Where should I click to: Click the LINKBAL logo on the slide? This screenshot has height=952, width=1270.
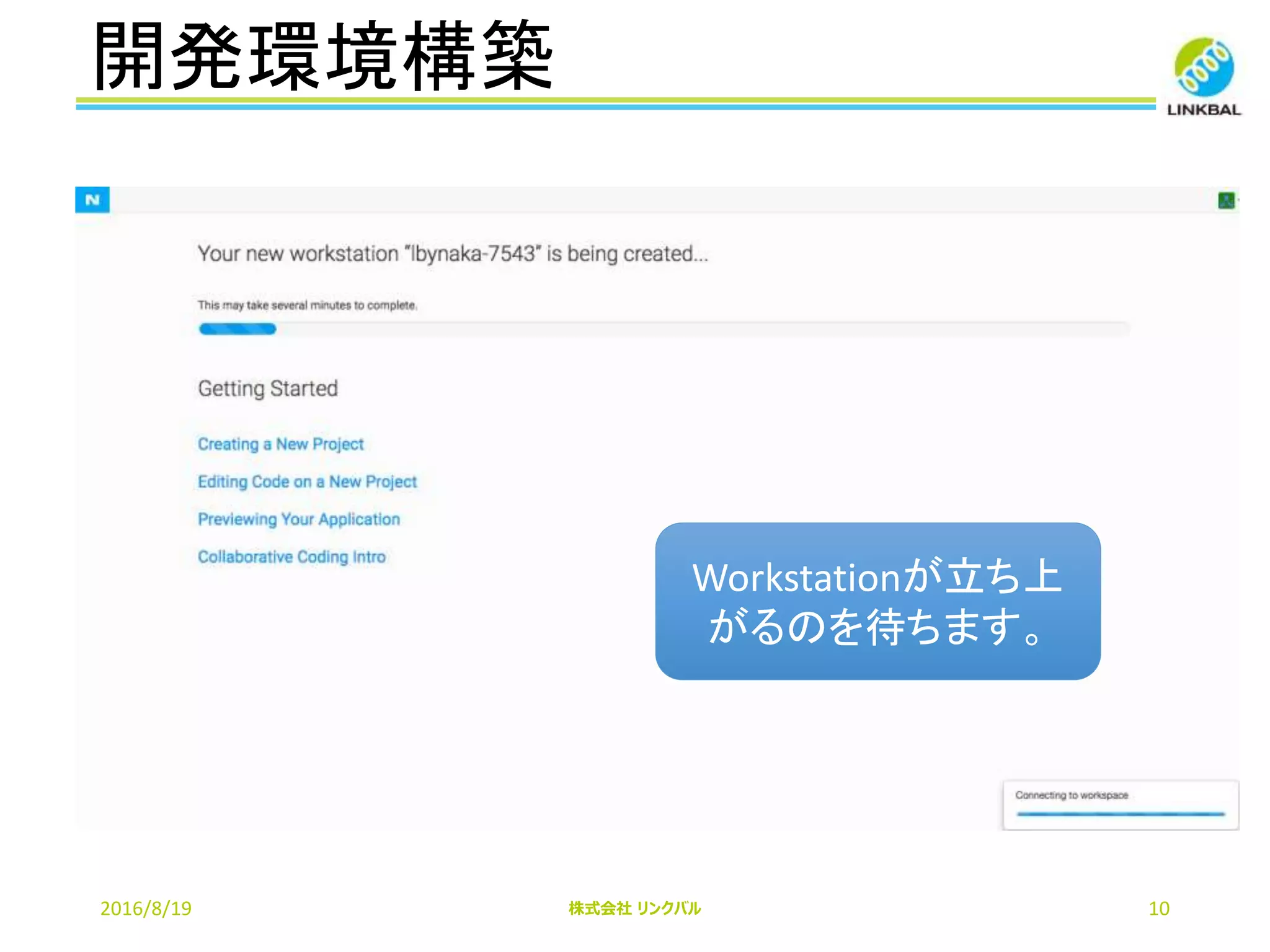[x=1204, y=76]
